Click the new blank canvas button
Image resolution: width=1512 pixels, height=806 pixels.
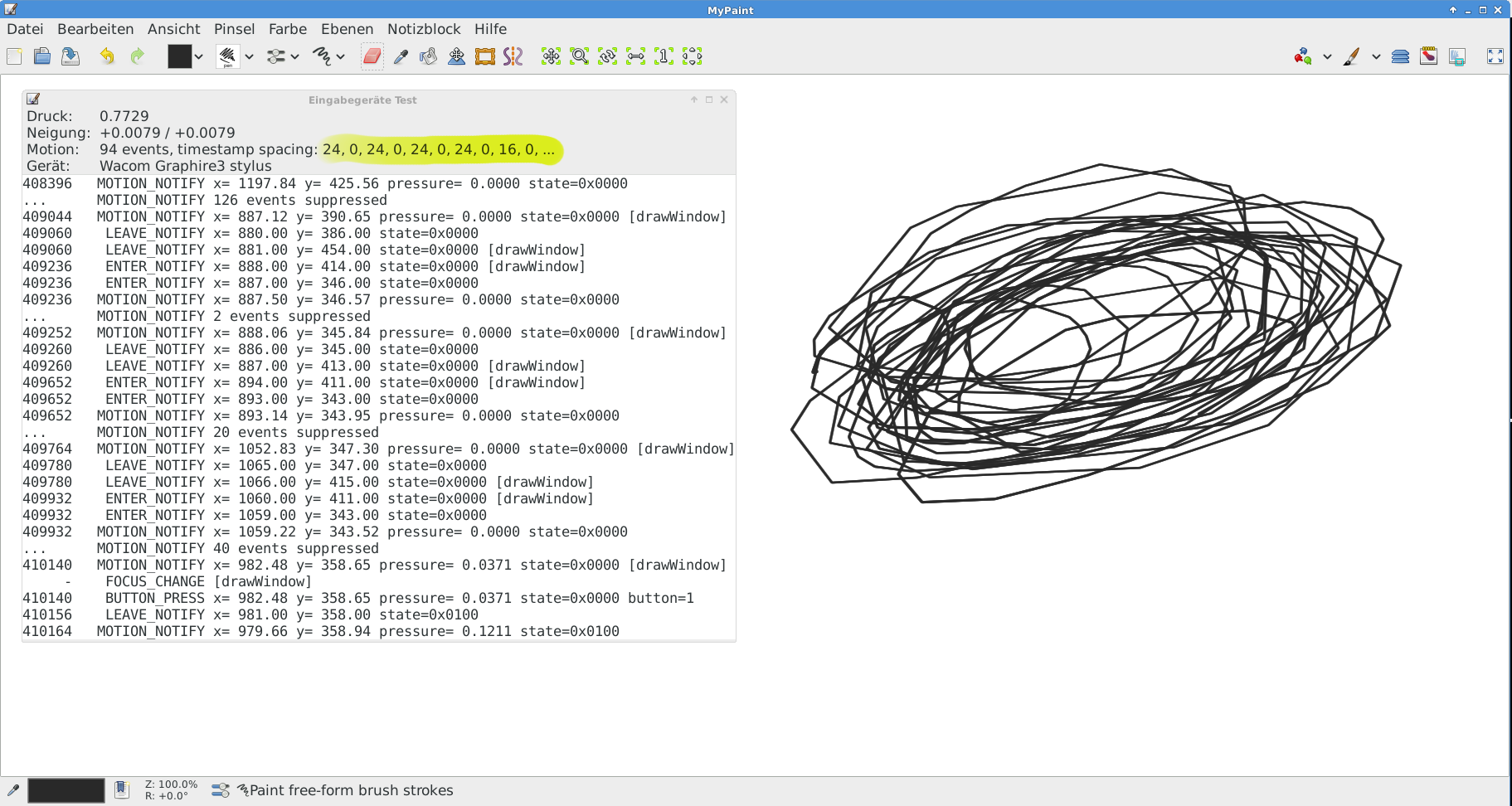[15, 56]
